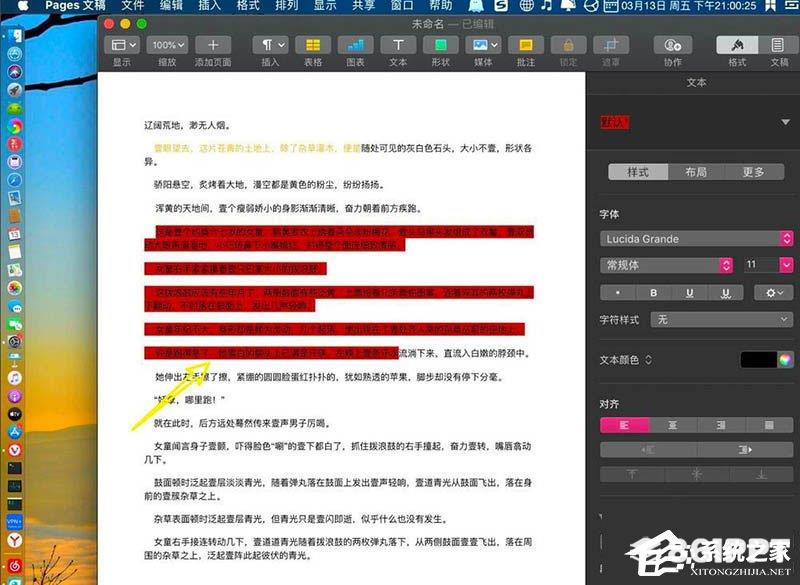
Task: Add a text box with 文本 icon
Action: (398, 45)
